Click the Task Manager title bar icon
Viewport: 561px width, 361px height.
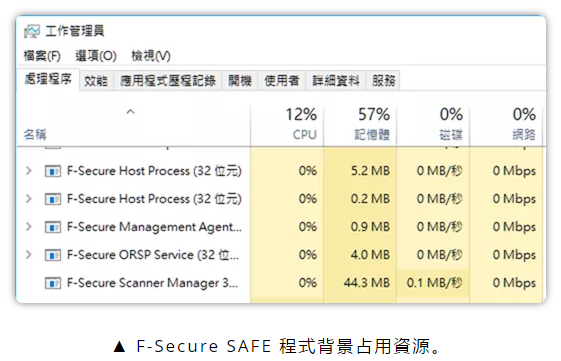tap(32, 31)
